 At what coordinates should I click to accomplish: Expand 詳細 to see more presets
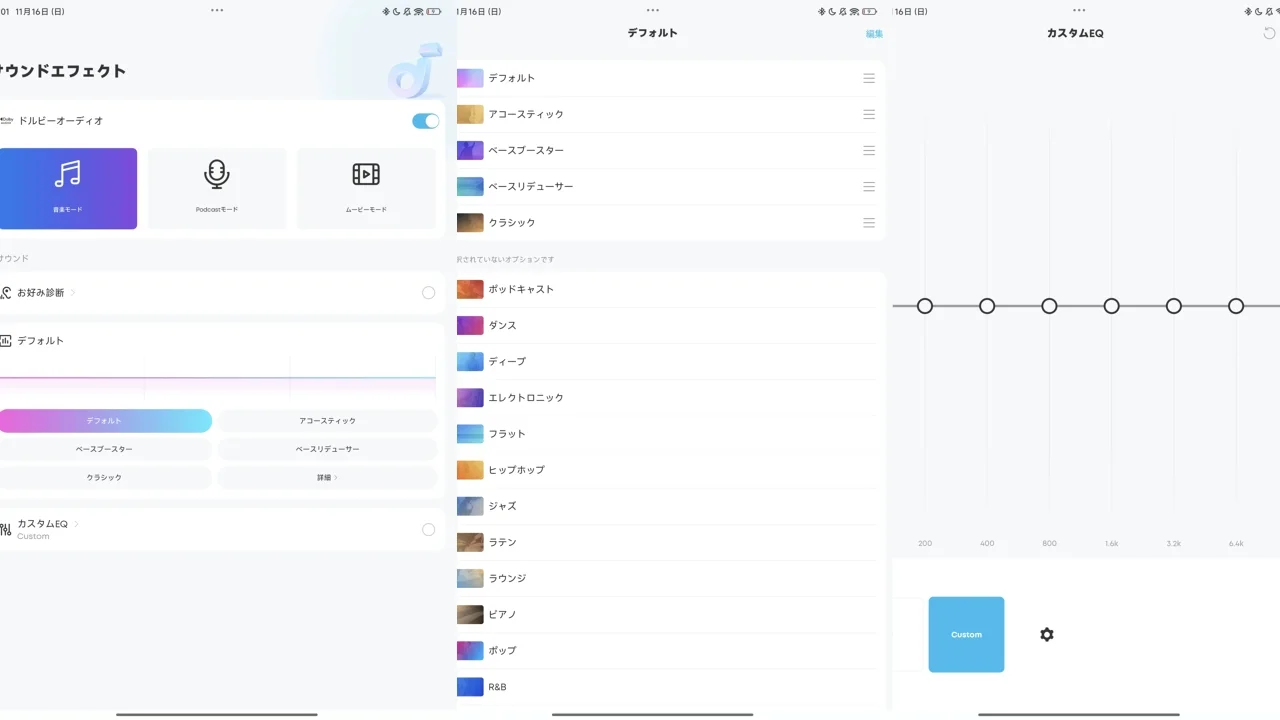tap(326, 477)
